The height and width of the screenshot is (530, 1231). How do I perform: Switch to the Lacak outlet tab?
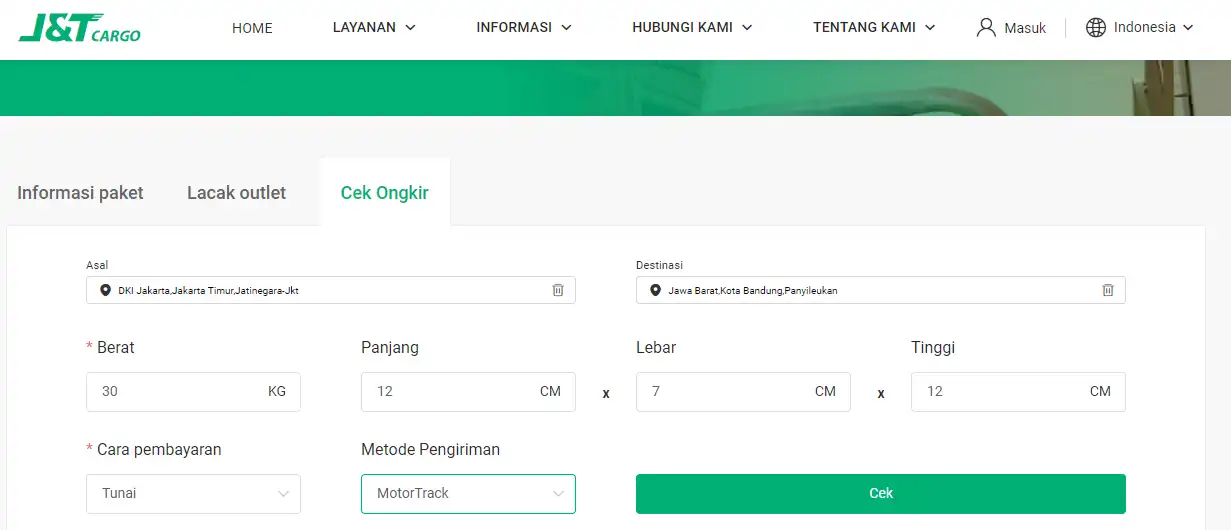click(x=236, y=193)
